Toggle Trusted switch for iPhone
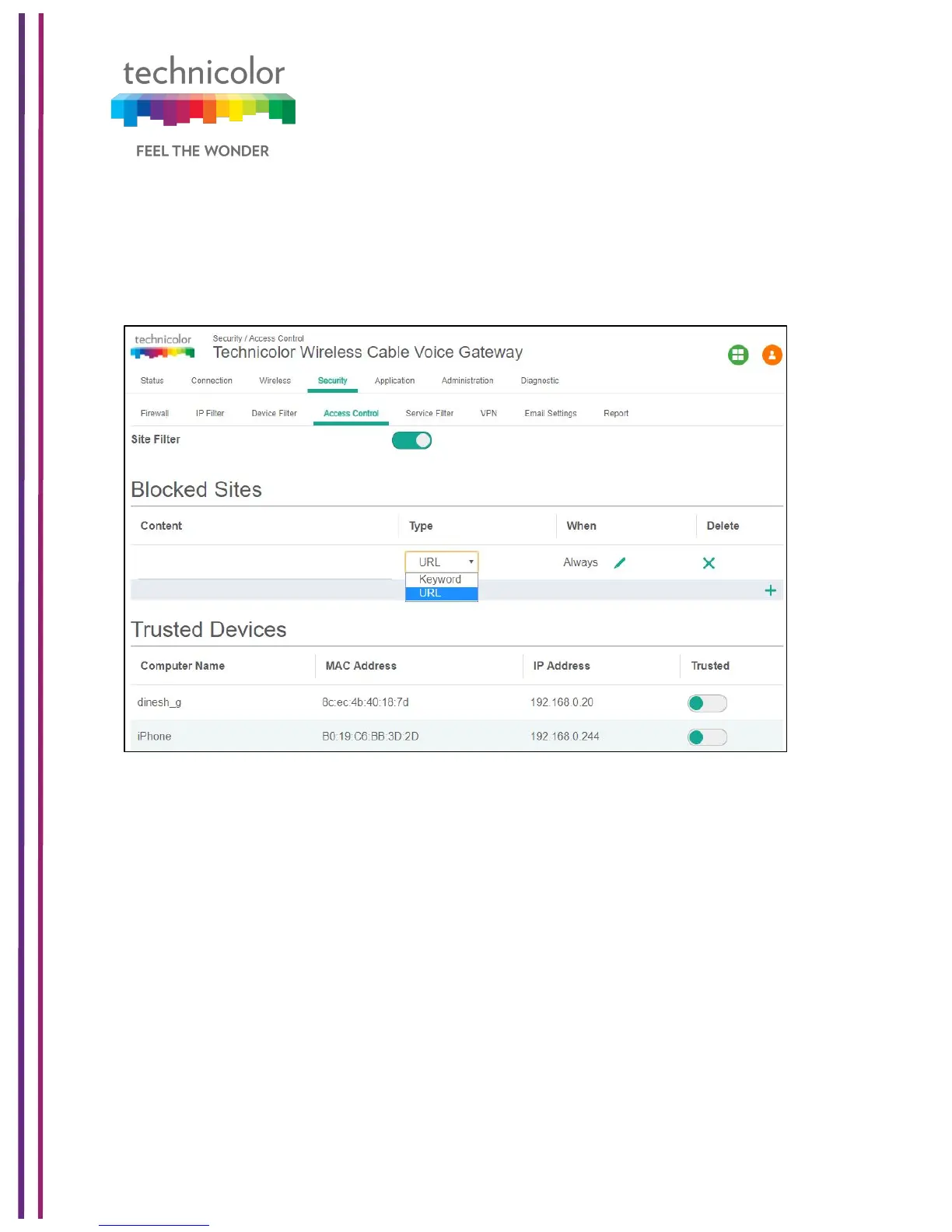This screenshot has width=952, height=1232. click(x=707, y=737)
